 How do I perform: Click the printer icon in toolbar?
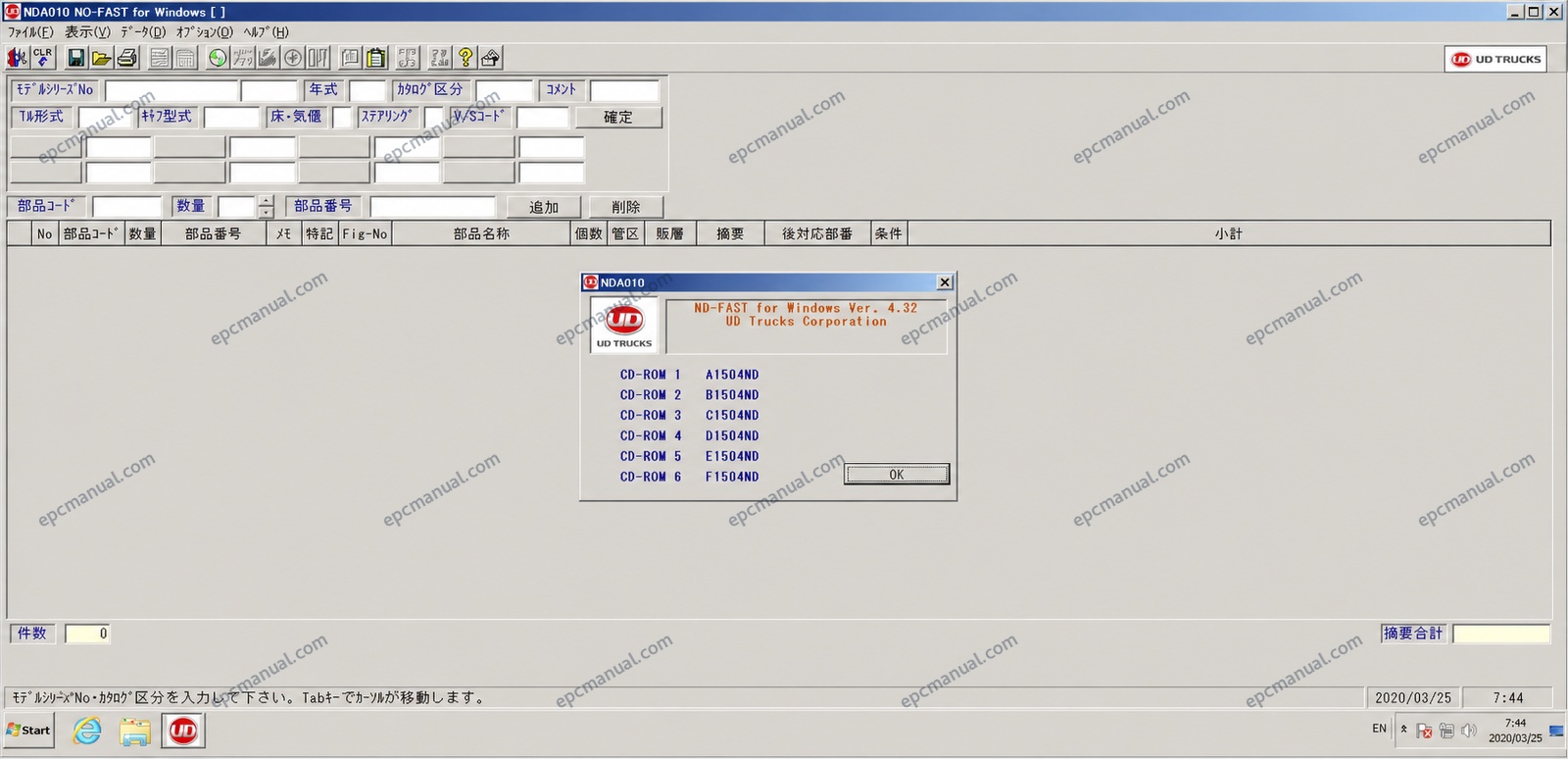pos(126,58)
